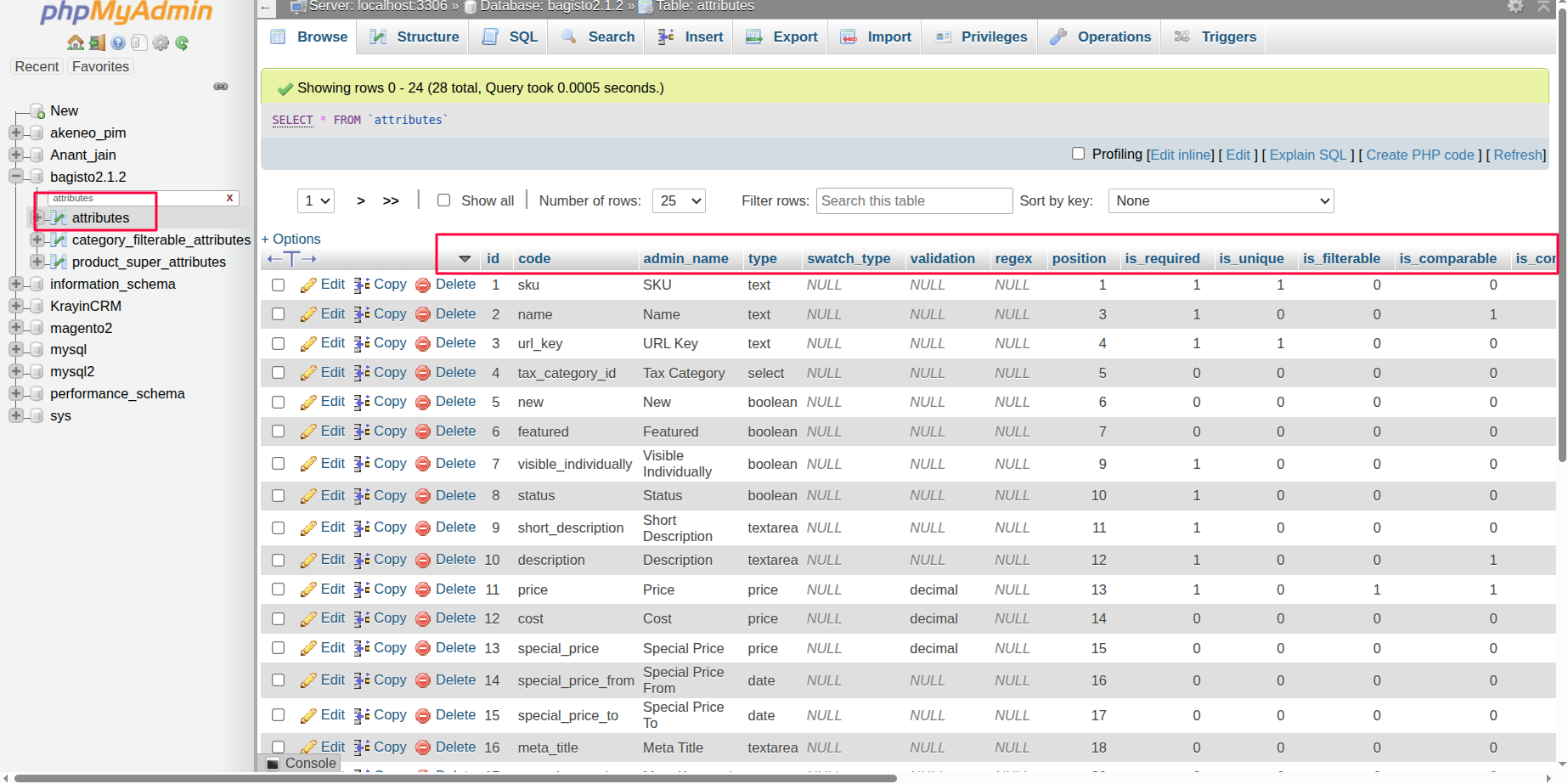Viewport: 1568px width, 784px height.
Task: Click pencil Edit icon for price row
Action: [308, 590]
